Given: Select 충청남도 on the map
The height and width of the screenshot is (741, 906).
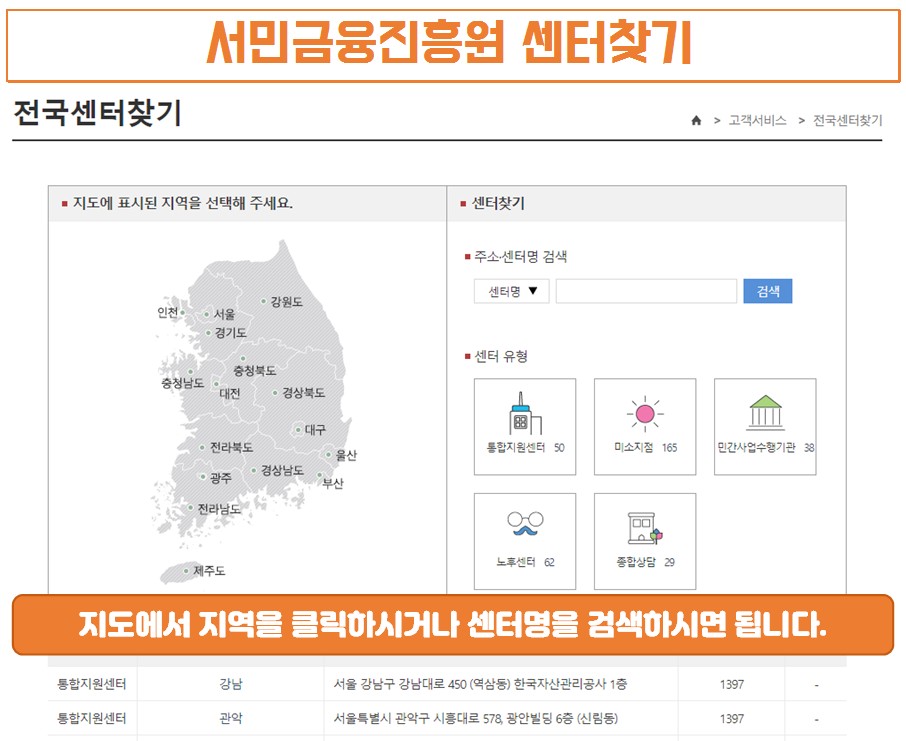Looking at the screenshot, I should coord(183,383).
